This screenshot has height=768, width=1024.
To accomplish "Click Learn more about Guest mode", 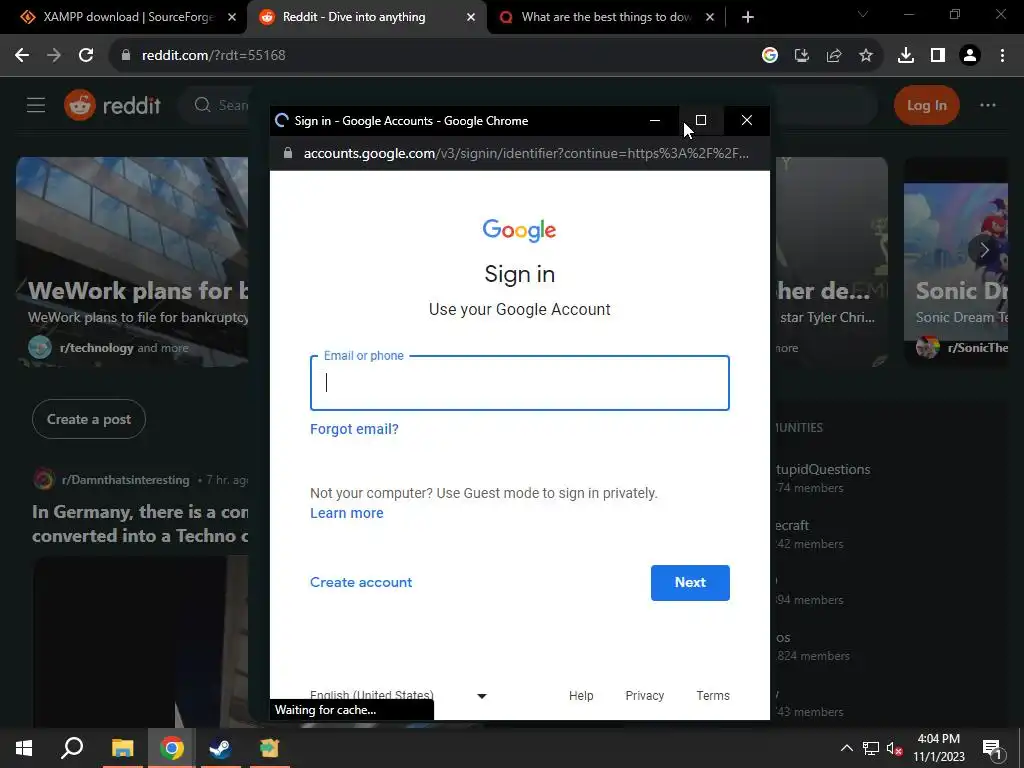I will [x=347, y=513].
